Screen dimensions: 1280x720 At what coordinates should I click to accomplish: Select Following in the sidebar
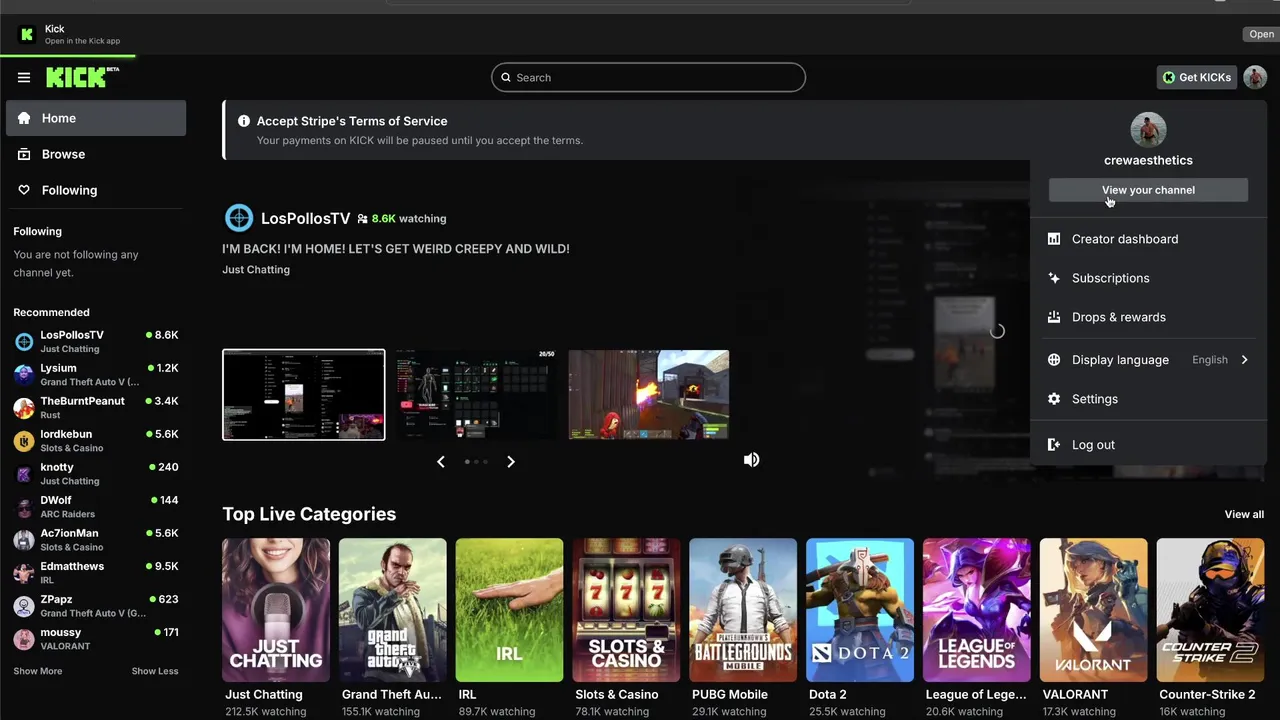(96, 190)
